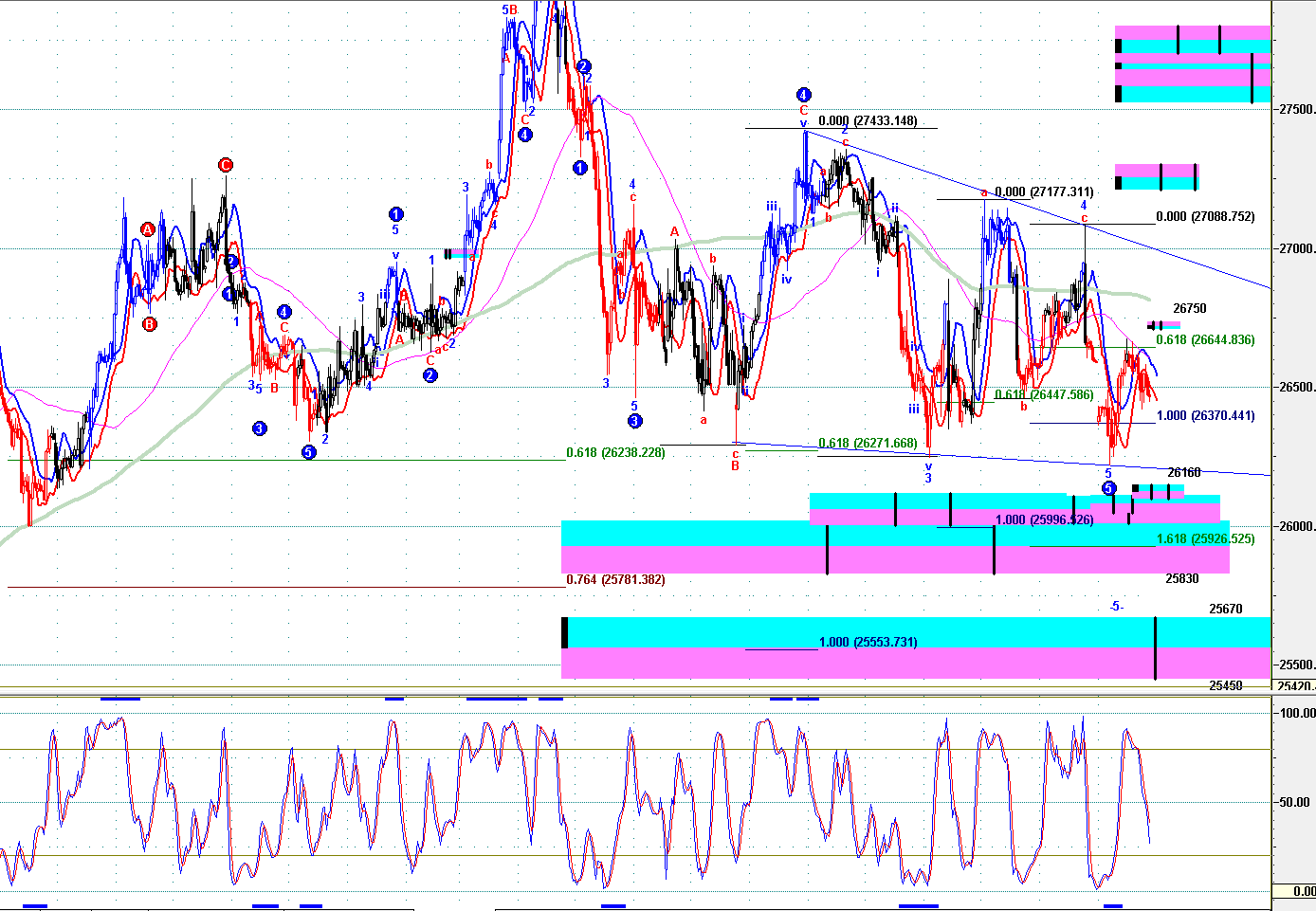Viewport: 1316px width, 911px height.
Task: Select the 25830 price level label
Action: [1182, 578]
